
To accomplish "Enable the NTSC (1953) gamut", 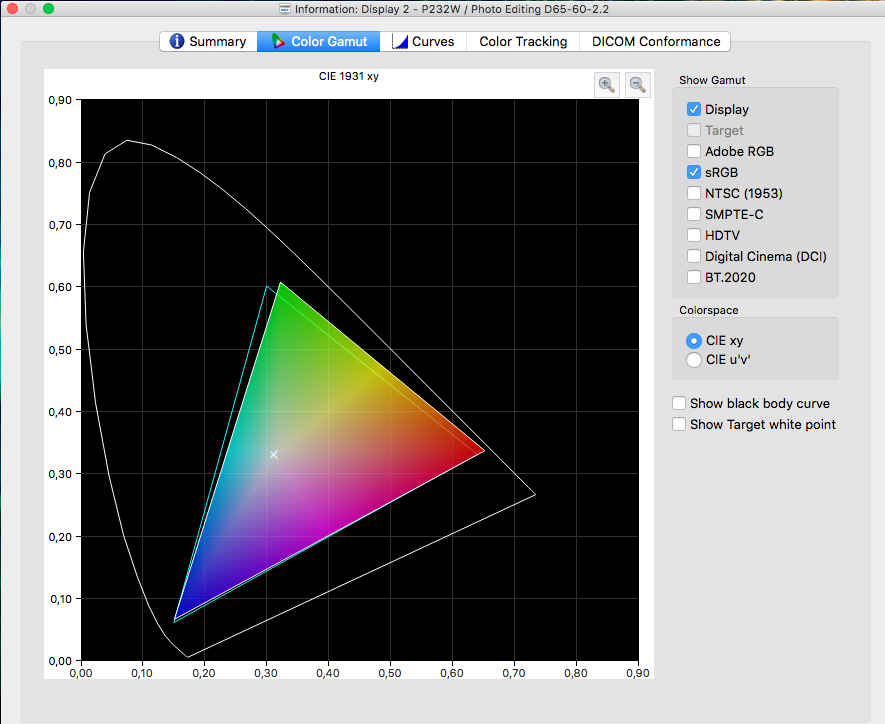I will pyautogui.click(x=694, y=193).
